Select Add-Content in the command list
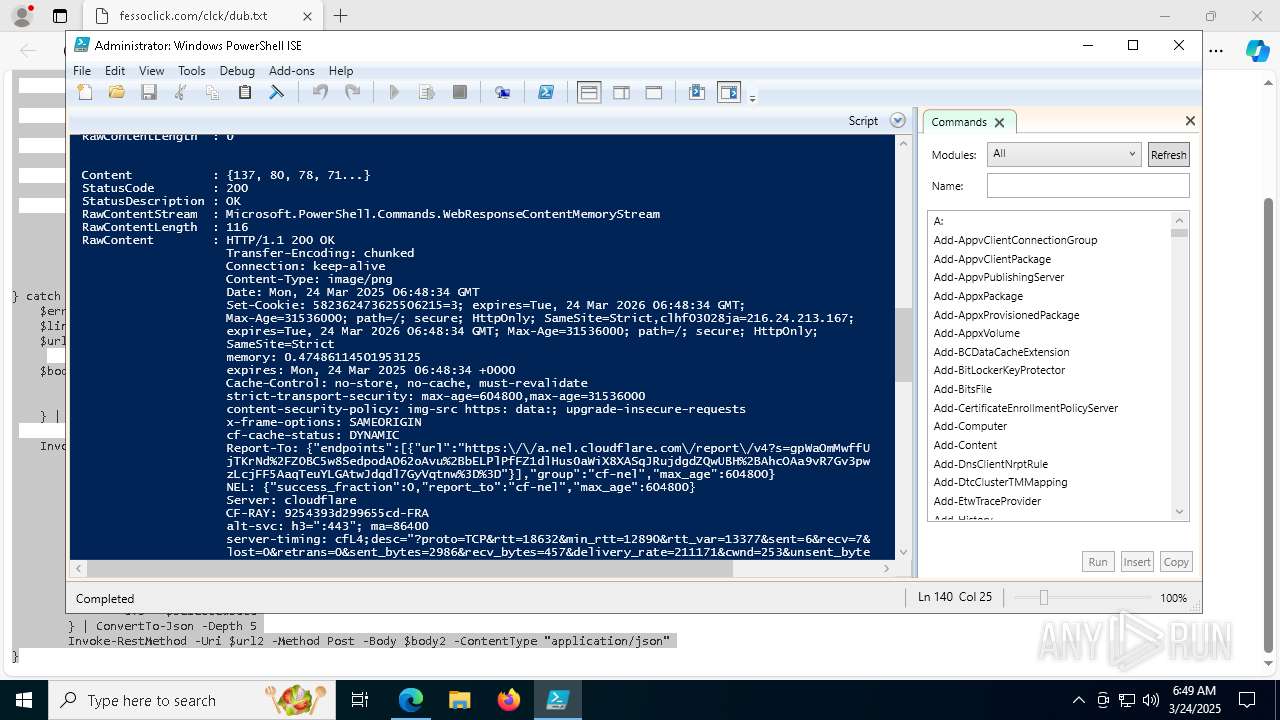Viewport: 1280px width, 720px height. (965, 445)
